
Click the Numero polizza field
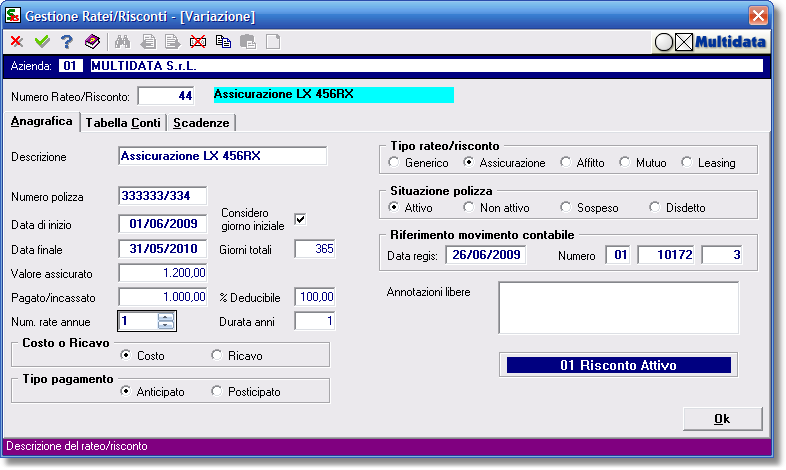pos(162,196)
